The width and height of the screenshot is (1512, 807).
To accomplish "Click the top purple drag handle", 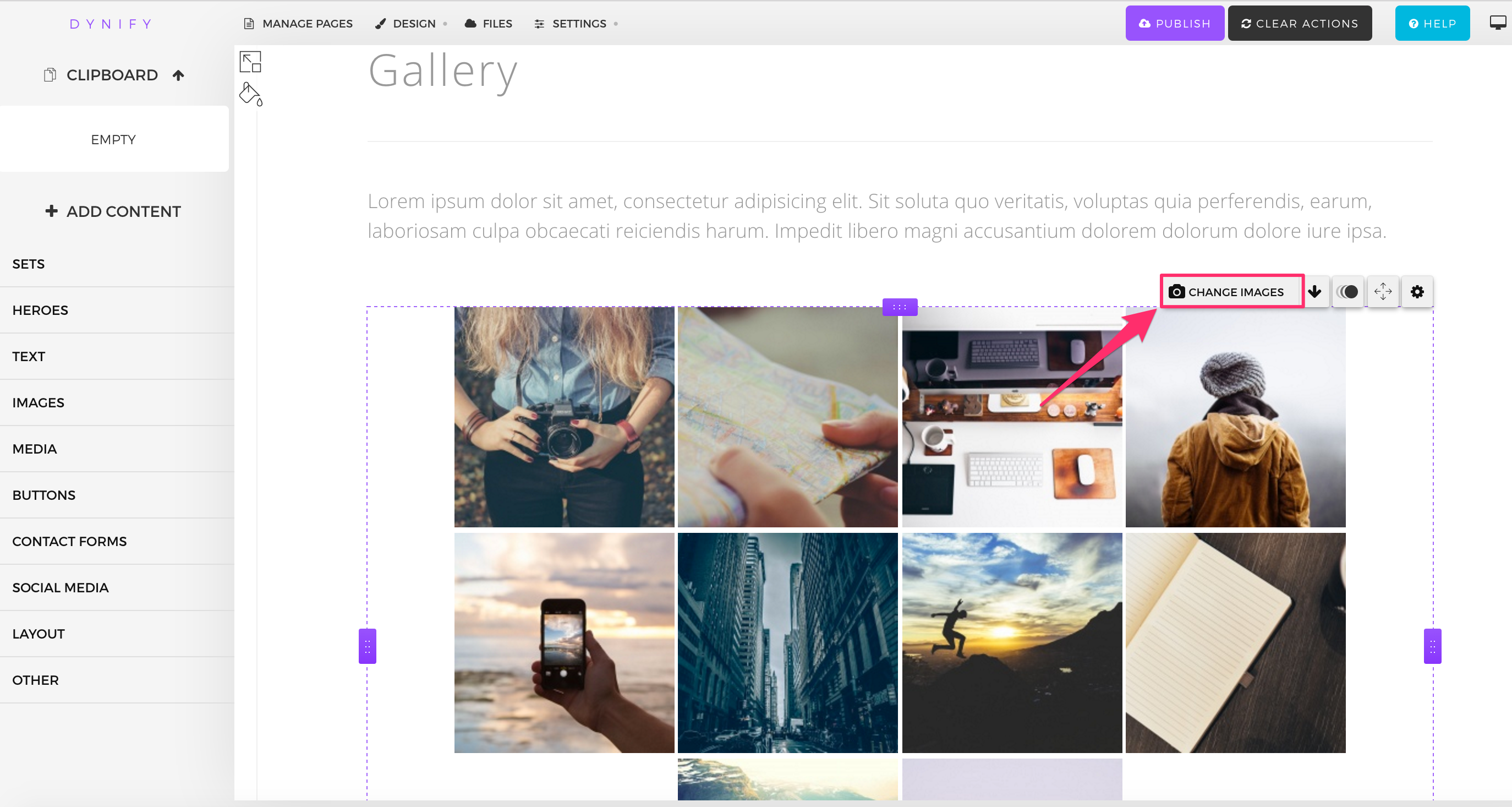I will 900,307.
